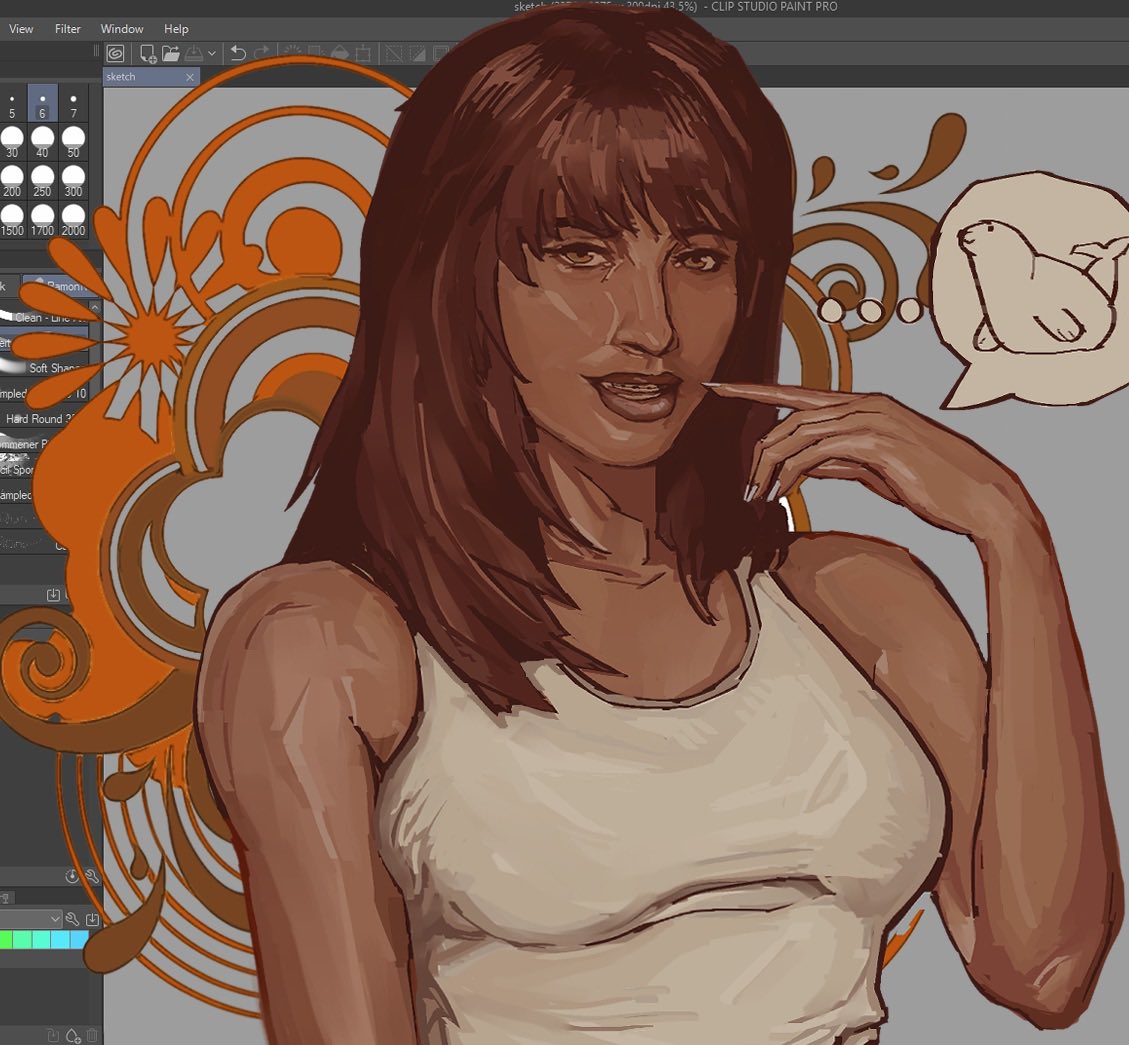Choose brush size 40 preset
Image resolution: width=1129 pixels, height=1045 pixels.
[x=42, y=142]
